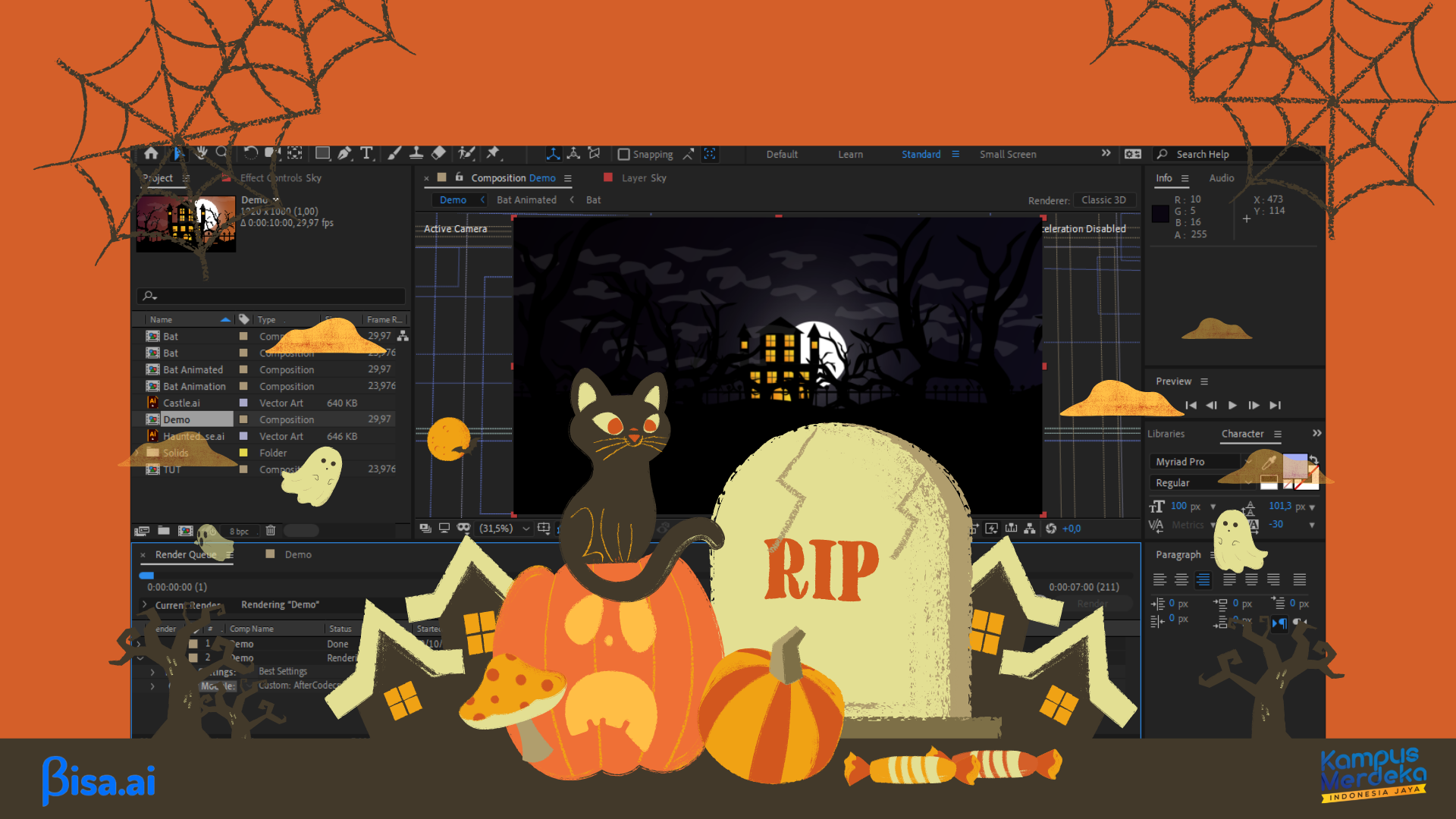This screenshot has height=819, width=1456.
Task: Open the tracking value dropdown arrow
Action: coord(1312,525)
